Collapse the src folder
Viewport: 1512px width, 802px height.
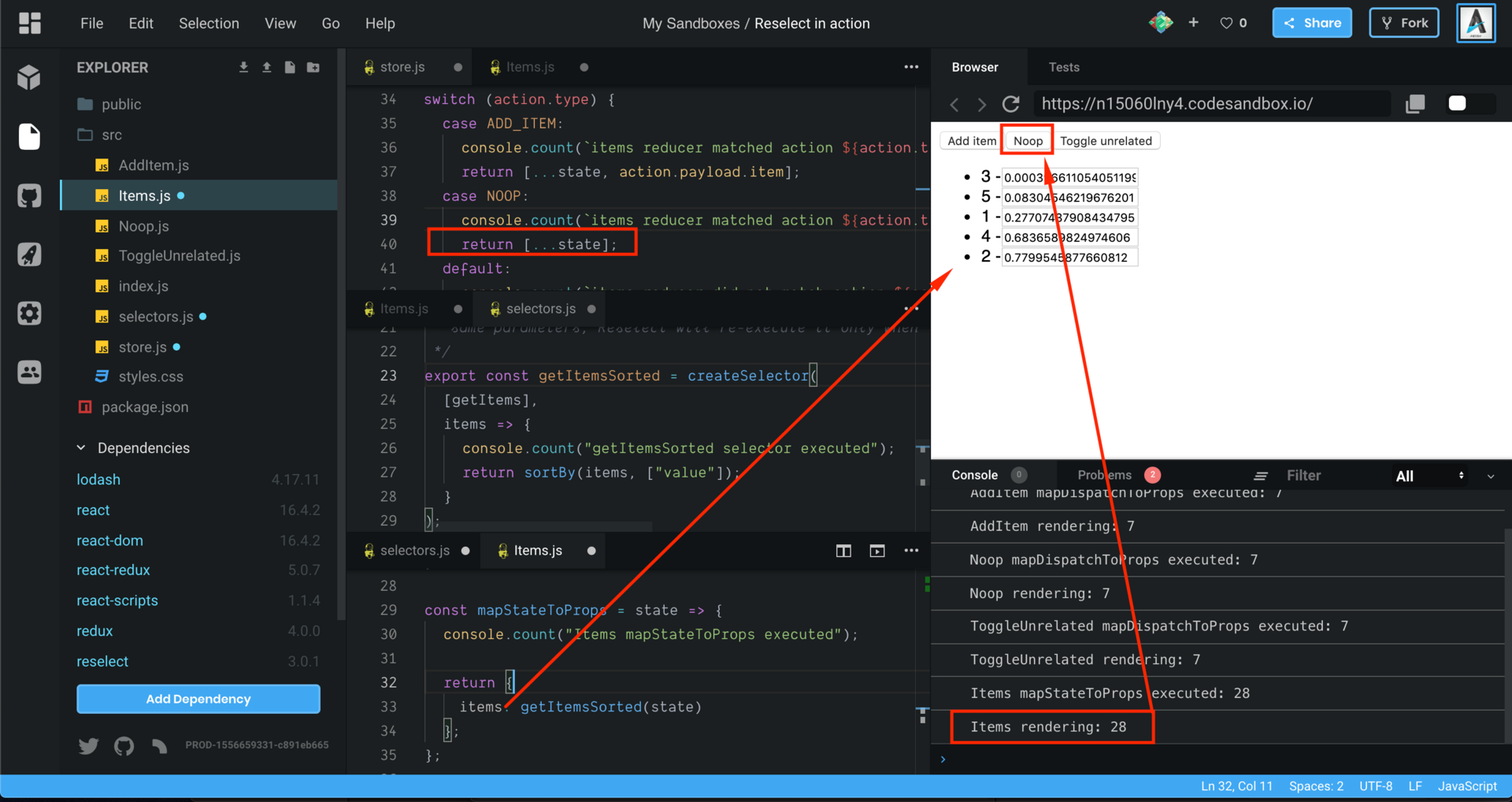pos(111,135)
